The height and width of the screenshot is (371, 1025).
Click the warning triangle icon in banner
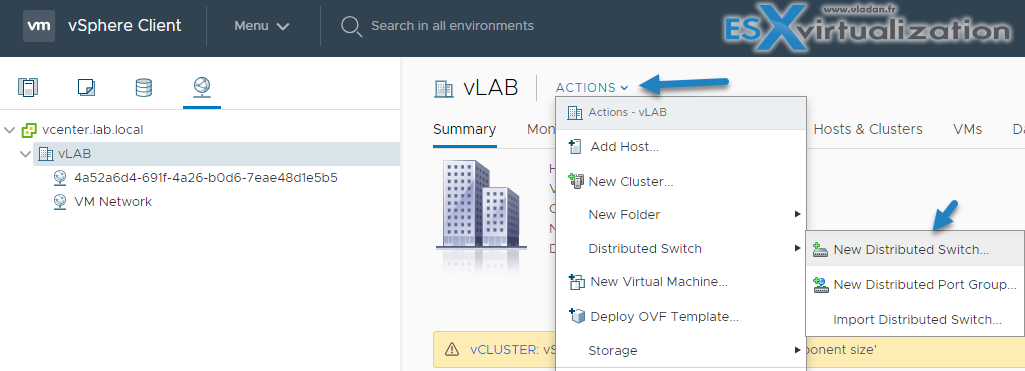click(452, 349)
